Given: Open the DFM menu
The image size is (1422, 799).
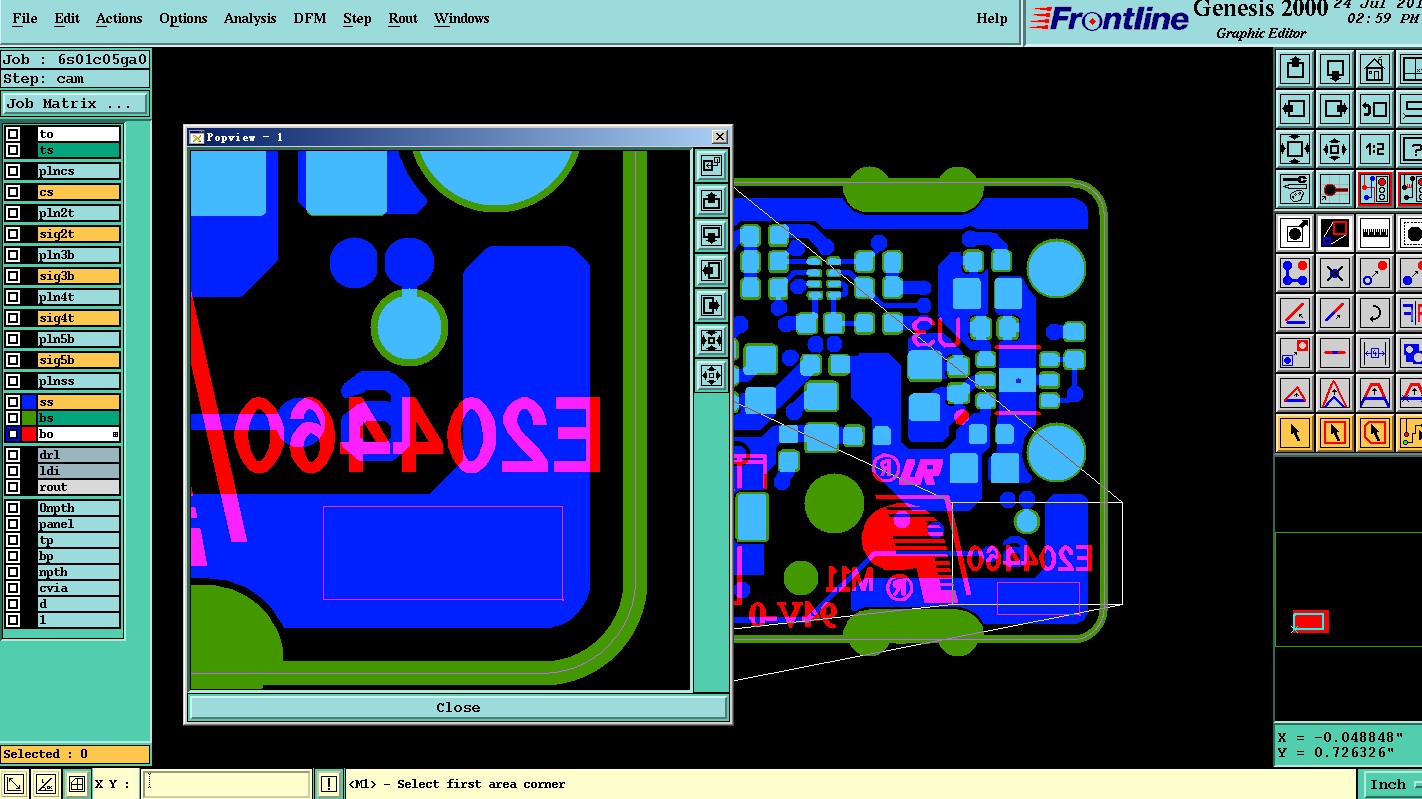Looking at the screenshot, I should 310,18.
